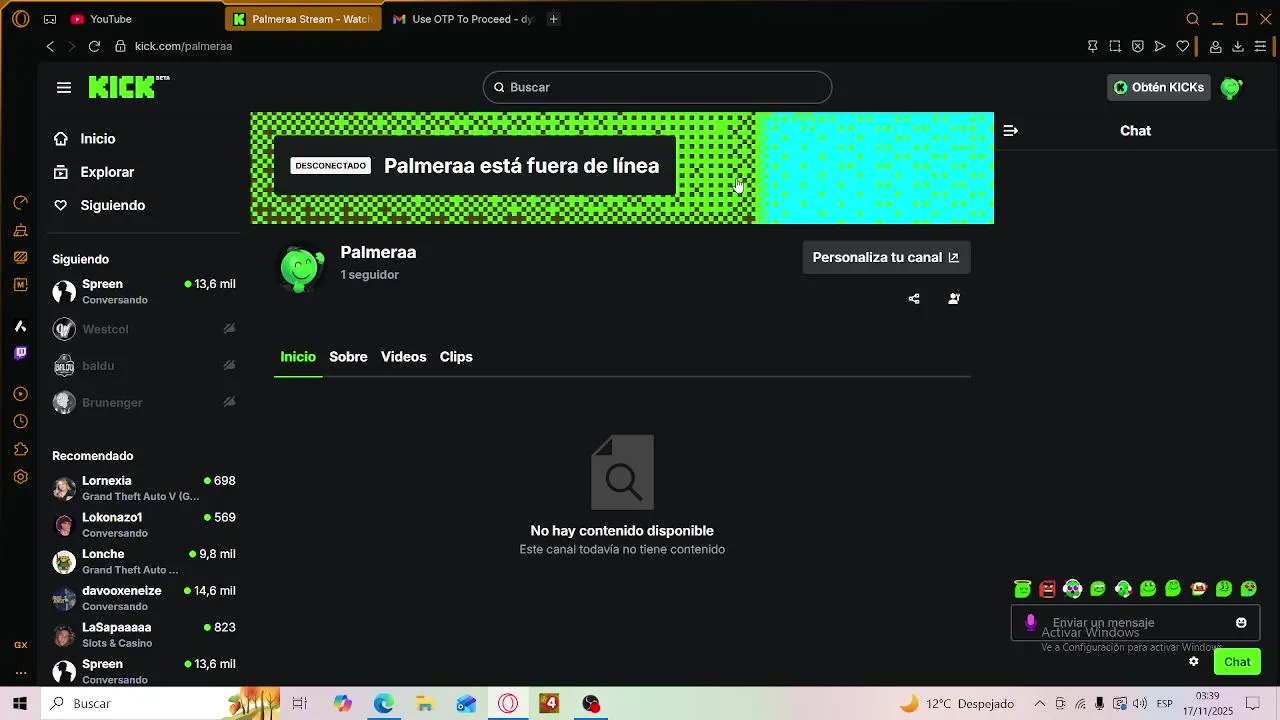The height and width of the screenshot is (720, 1280).
Task: Open Windows Start menu
Action: [20, 704]
